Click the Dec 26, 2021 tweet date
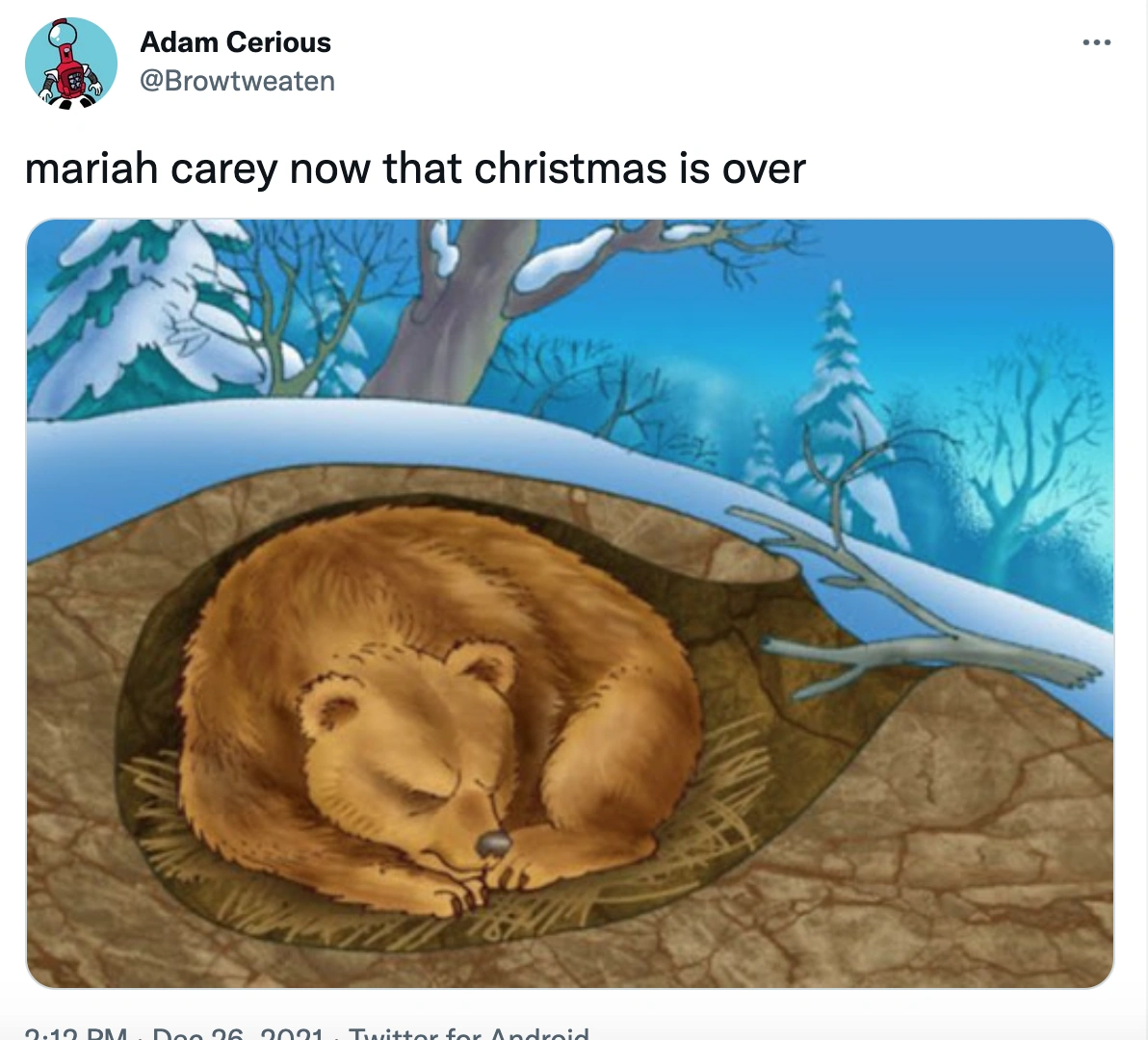Screen dimensions: 1148x1040 (x=237, y=1032)
